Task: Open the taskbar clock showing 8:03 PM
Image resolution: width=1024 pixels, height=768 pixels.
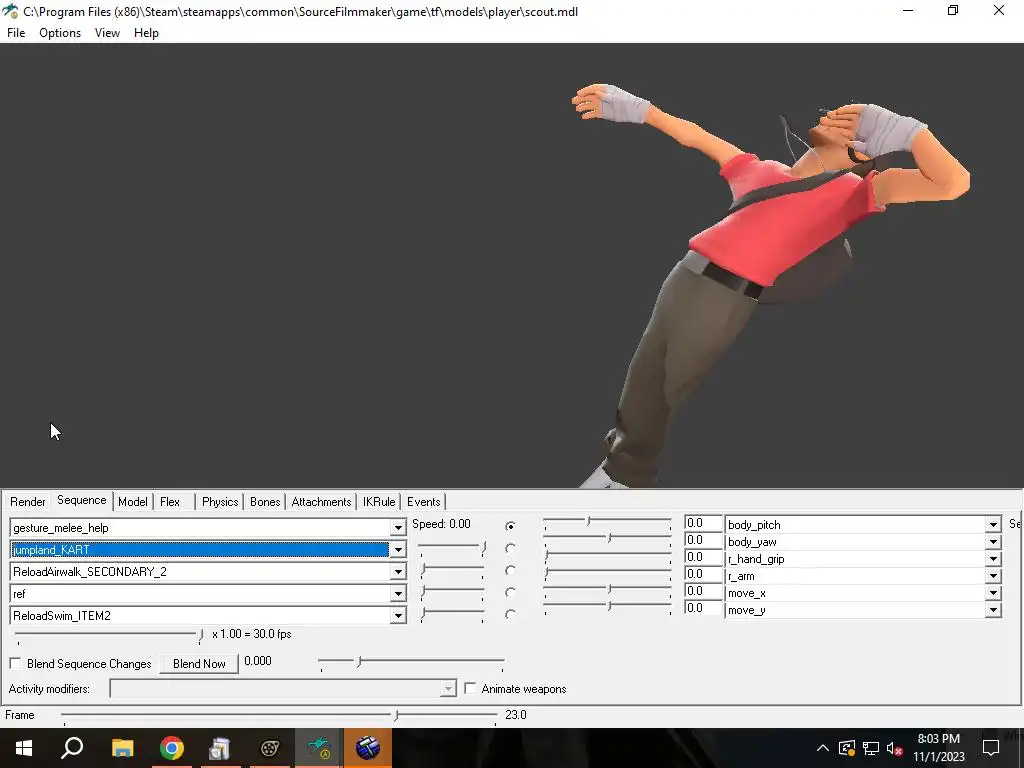Action: coord(938,748)
